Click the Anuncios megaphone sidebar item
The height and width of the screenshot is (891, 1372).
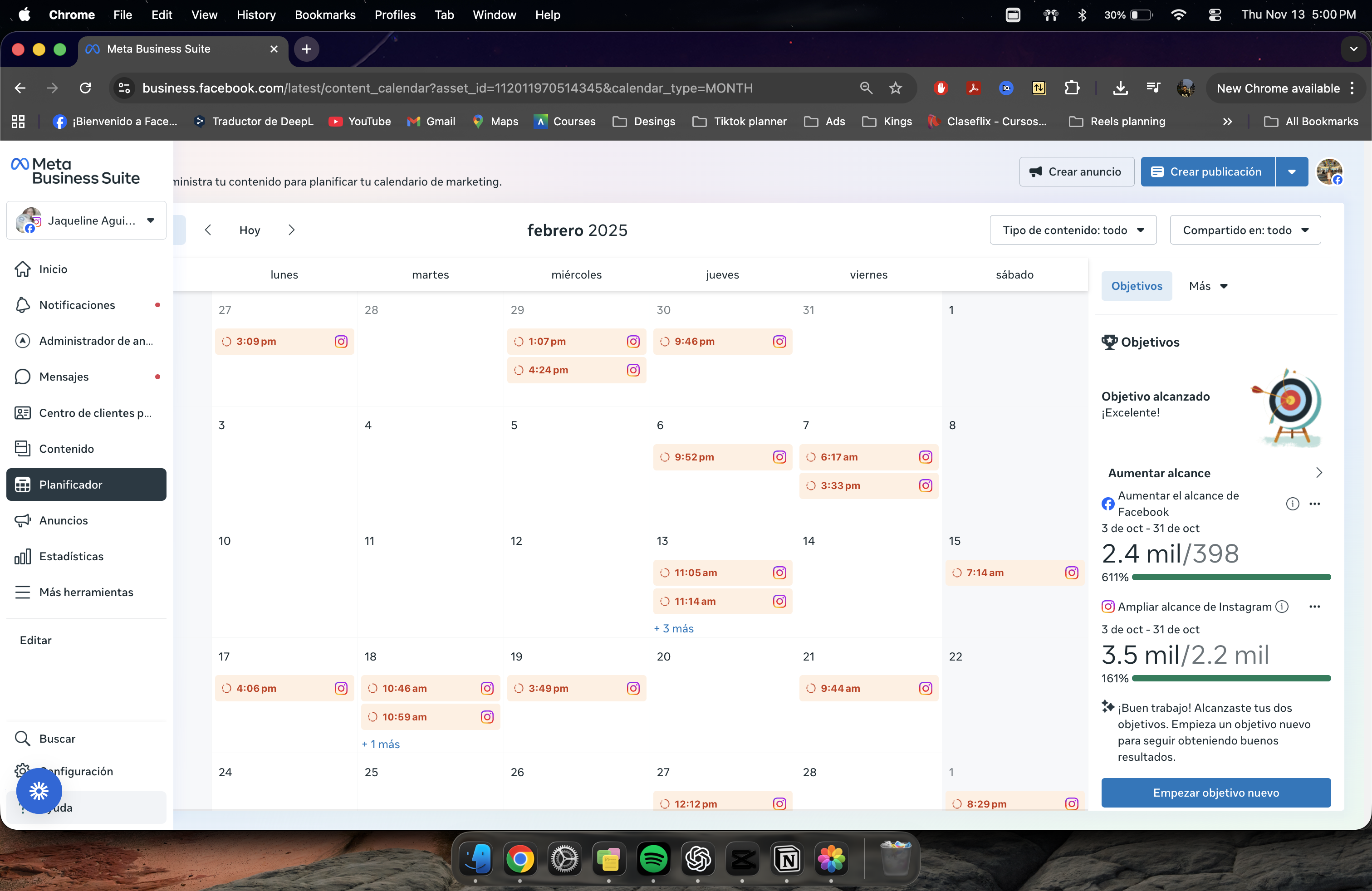coord(64,520)
